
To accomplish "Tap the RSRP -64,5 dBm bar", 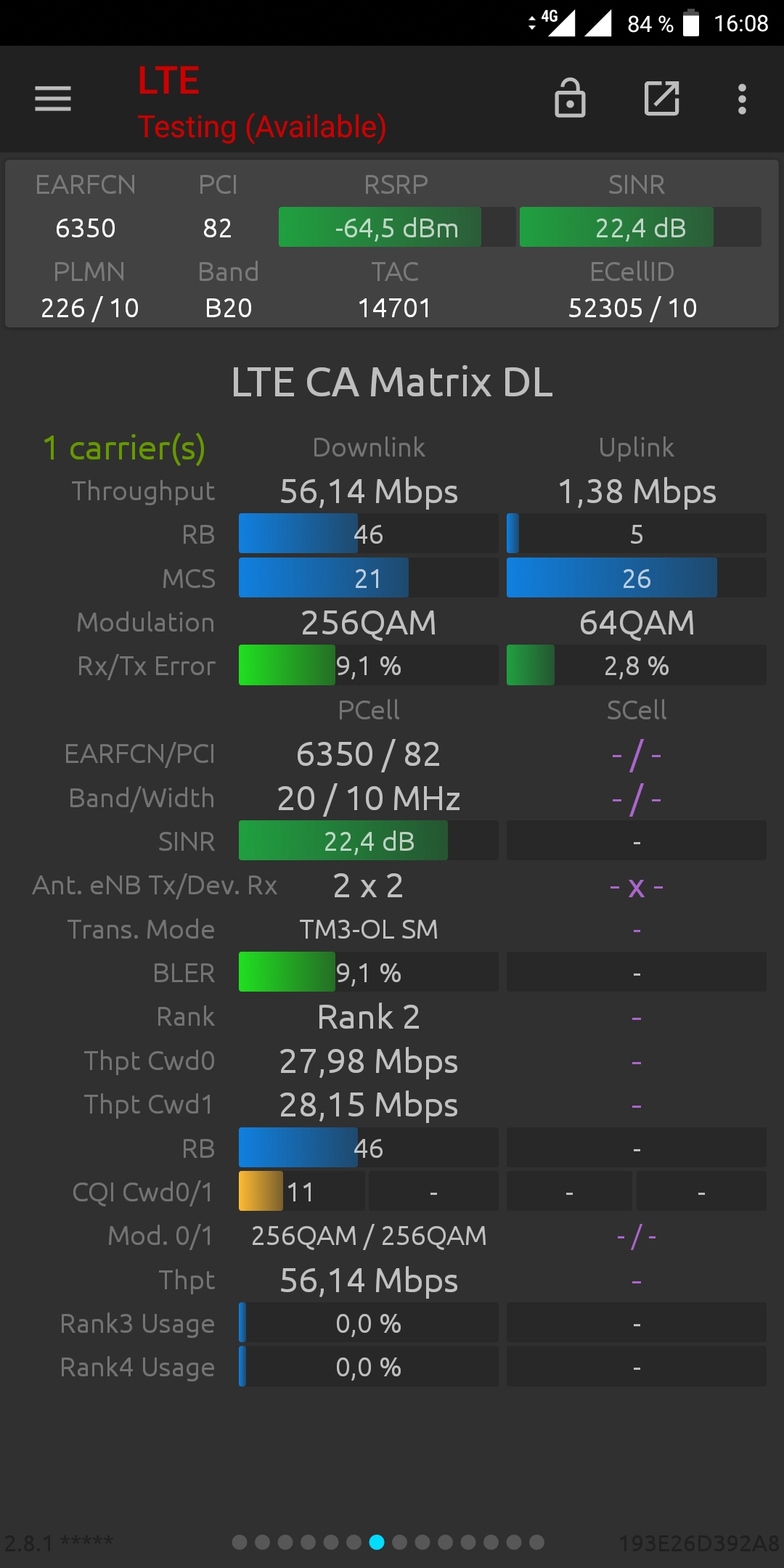I will pos(397,227).
